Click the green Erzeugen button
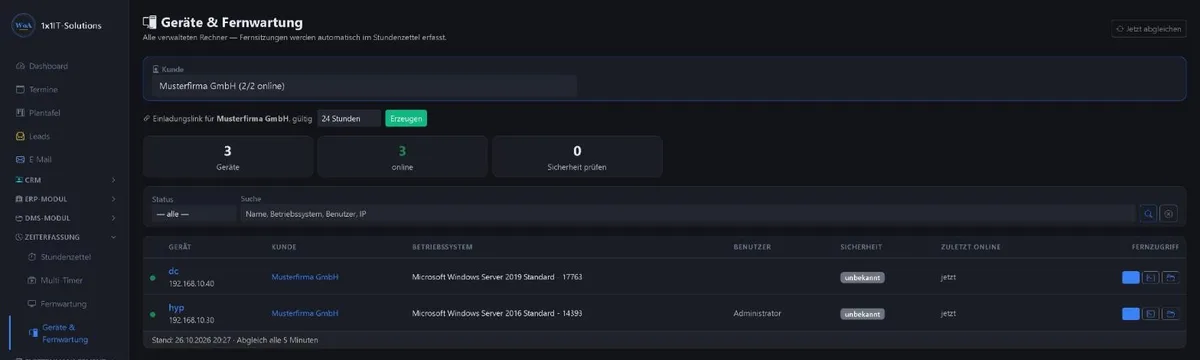The width and height of the screenshot is (1200, 360). tap(406, 118)
